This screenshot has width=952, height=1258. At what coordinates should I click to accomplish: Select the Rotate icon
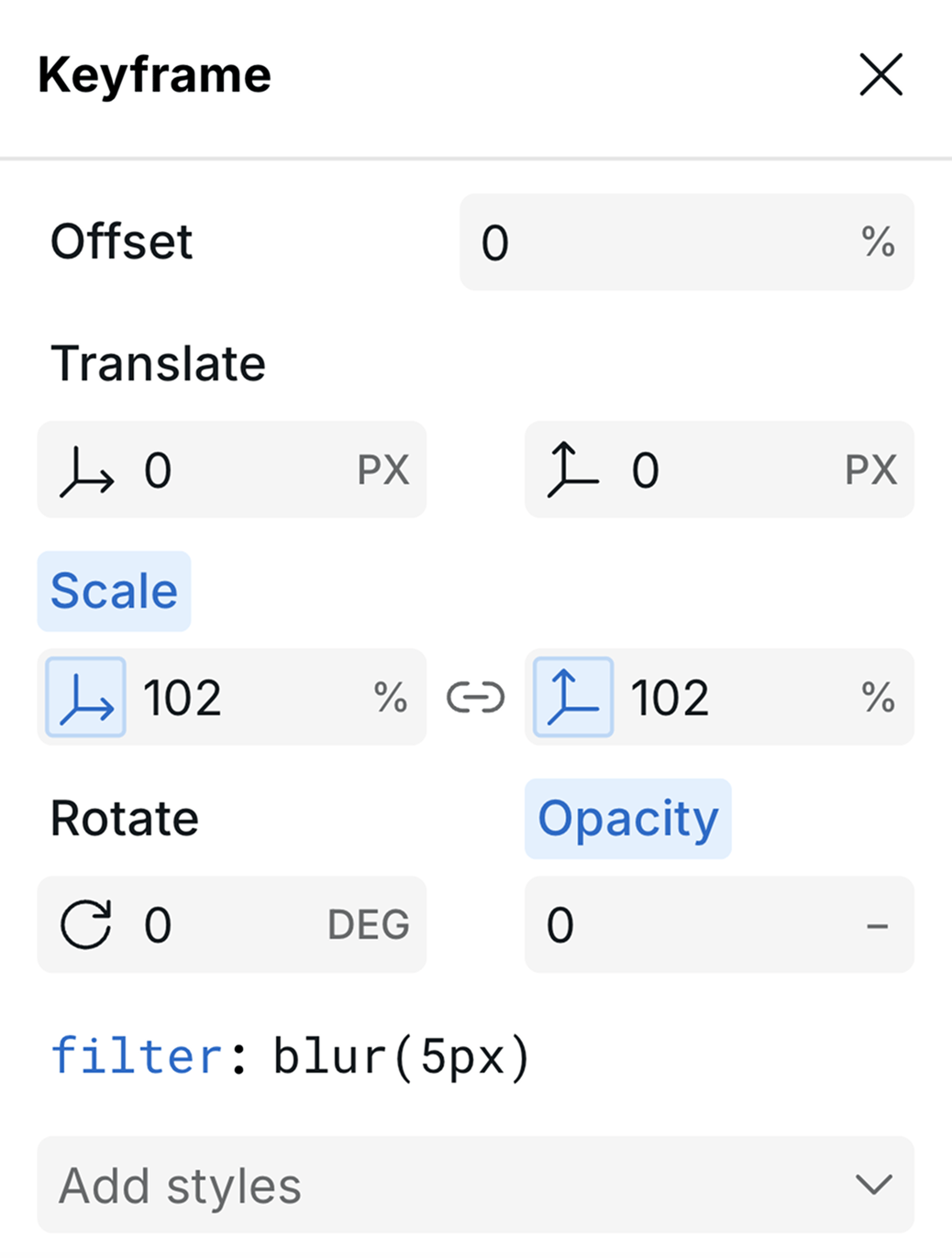tap(87, 924)
